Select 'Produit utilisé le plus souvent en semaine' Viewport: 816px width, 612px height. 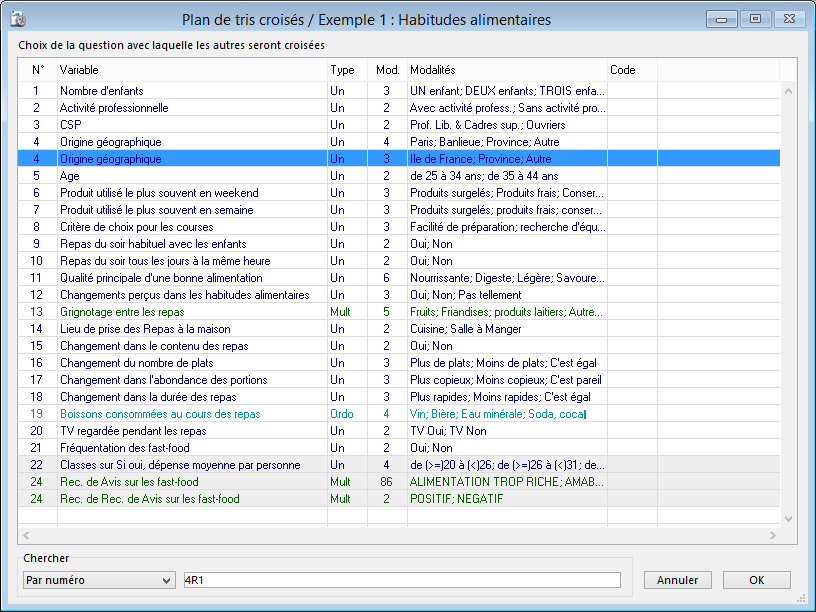coord(399,210)
